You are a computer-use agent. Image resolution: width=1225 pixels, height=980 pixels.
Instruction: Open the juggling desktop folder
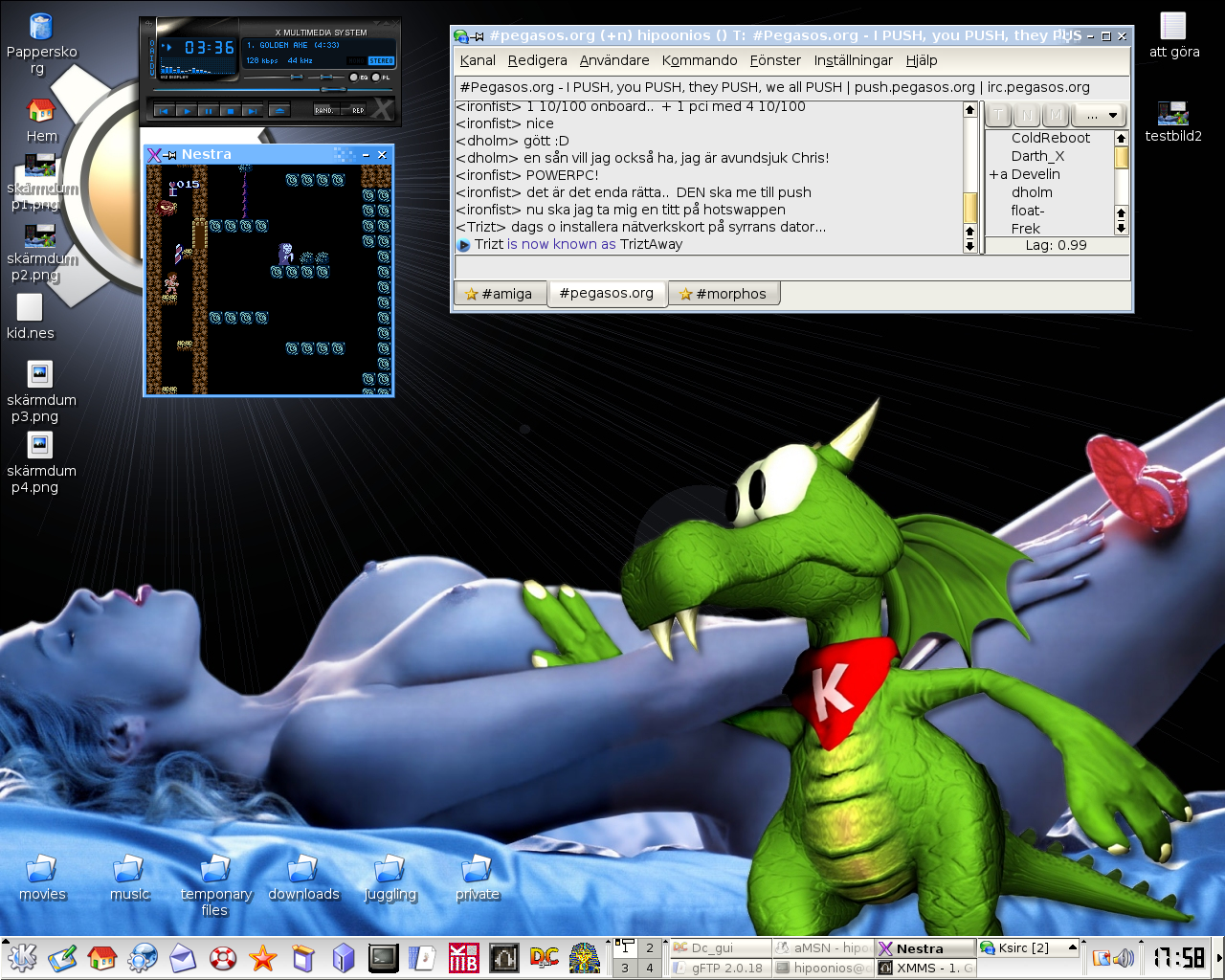390,878
